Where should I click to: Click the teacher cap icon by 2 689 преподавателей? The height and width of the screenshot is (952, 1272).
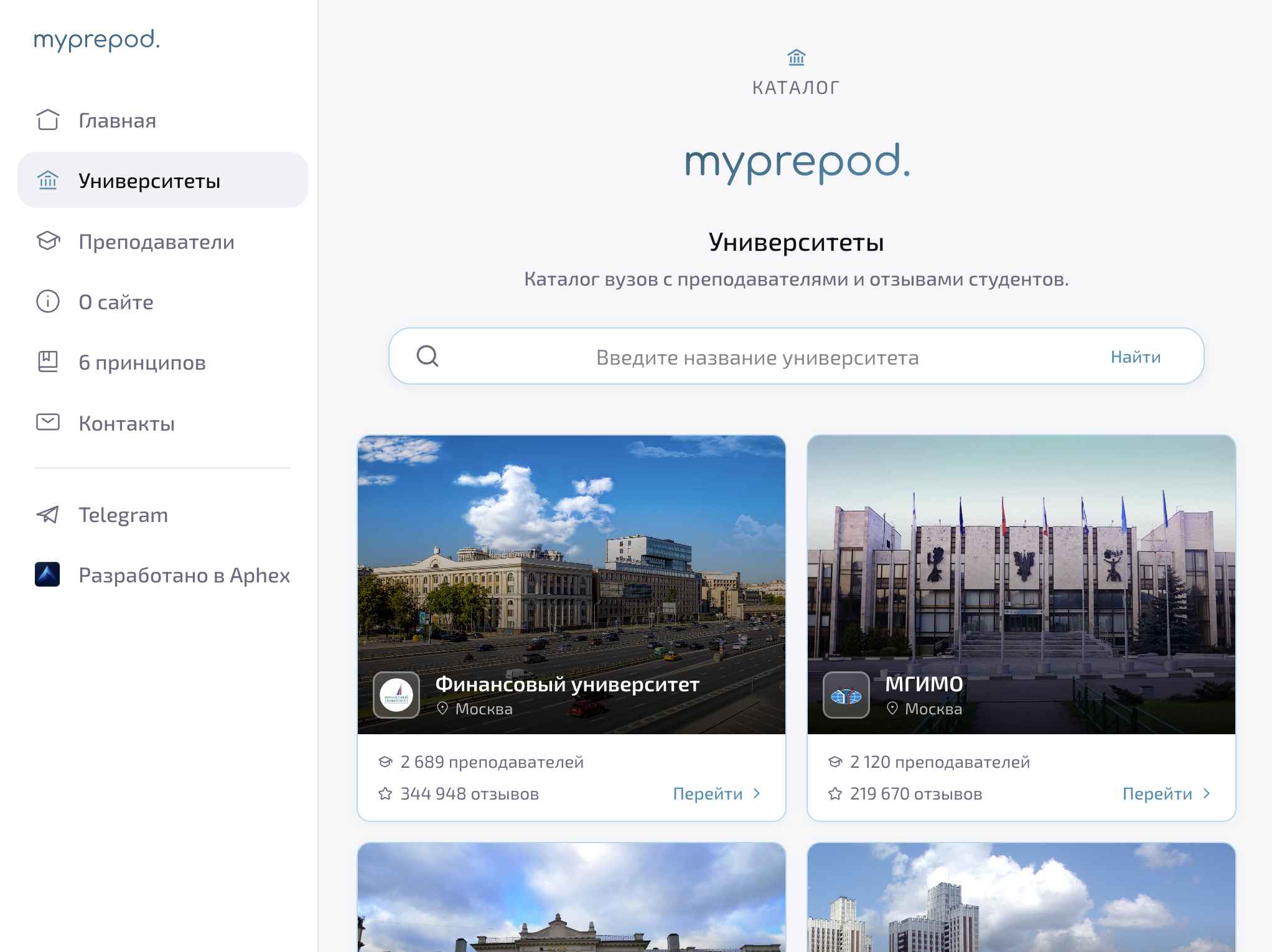[385, 762]
